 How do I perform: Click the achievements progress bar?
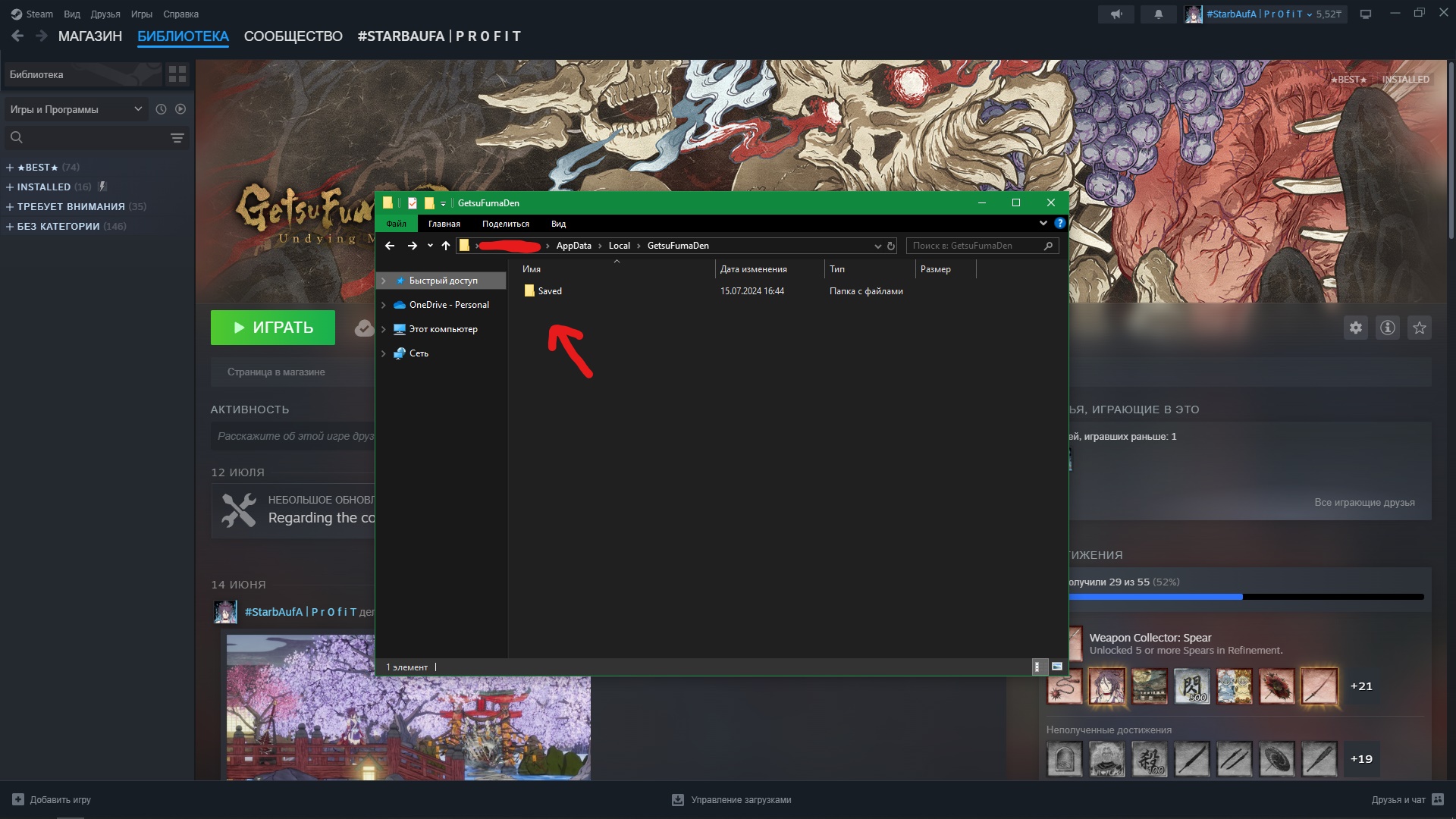pos(1244,597)
